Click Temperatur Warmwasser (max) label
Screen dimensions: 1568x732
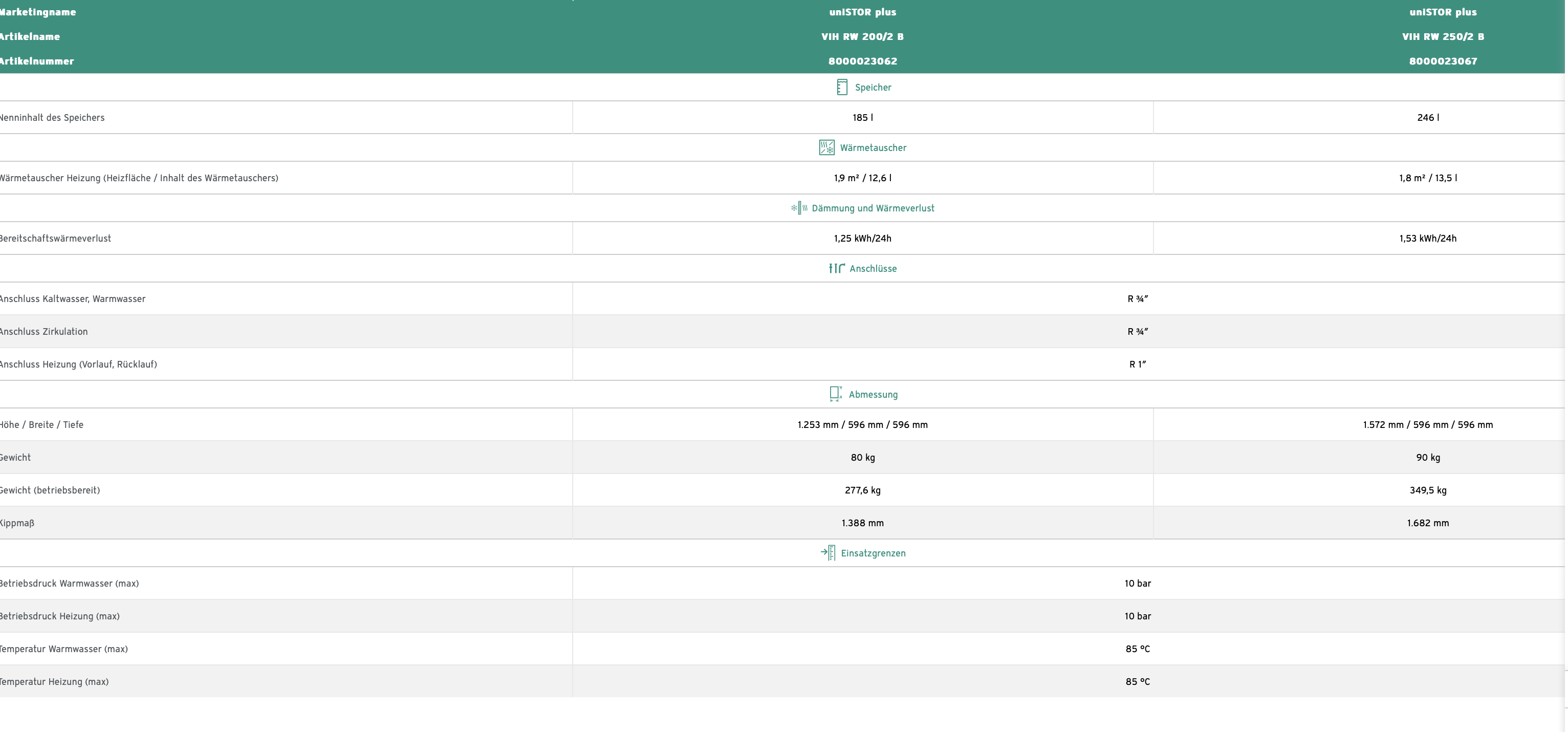[64, 649]
